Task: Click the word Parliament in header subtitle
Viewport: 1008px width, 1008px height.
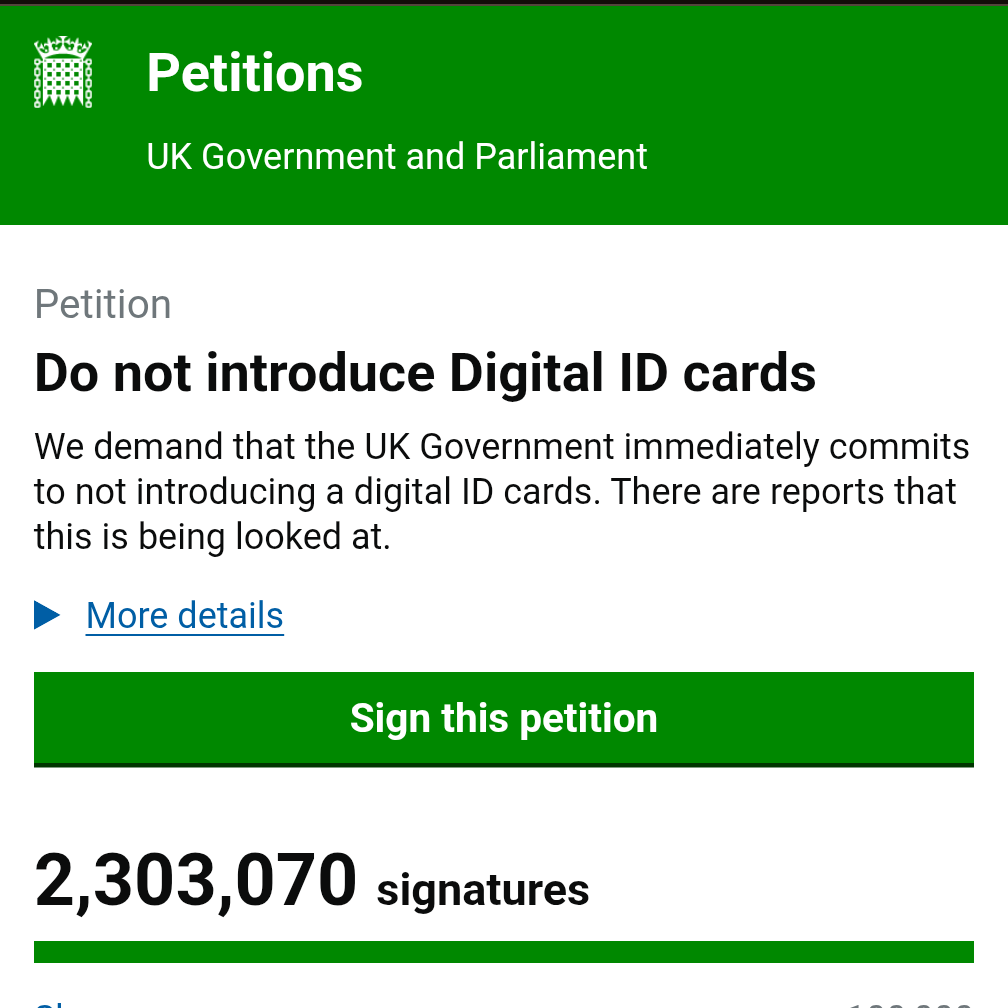Action: [x=561, y=157]
